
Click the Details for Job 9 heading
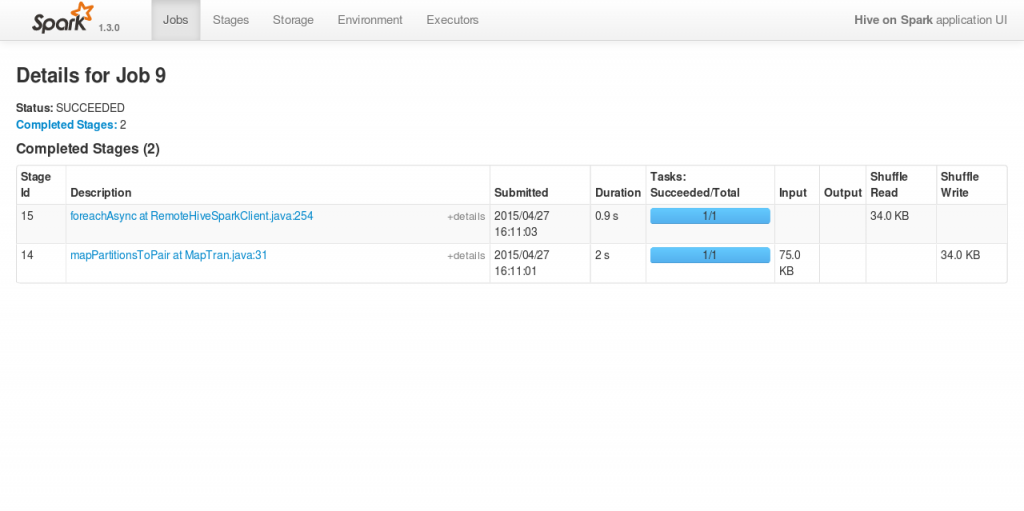[91, 76]
